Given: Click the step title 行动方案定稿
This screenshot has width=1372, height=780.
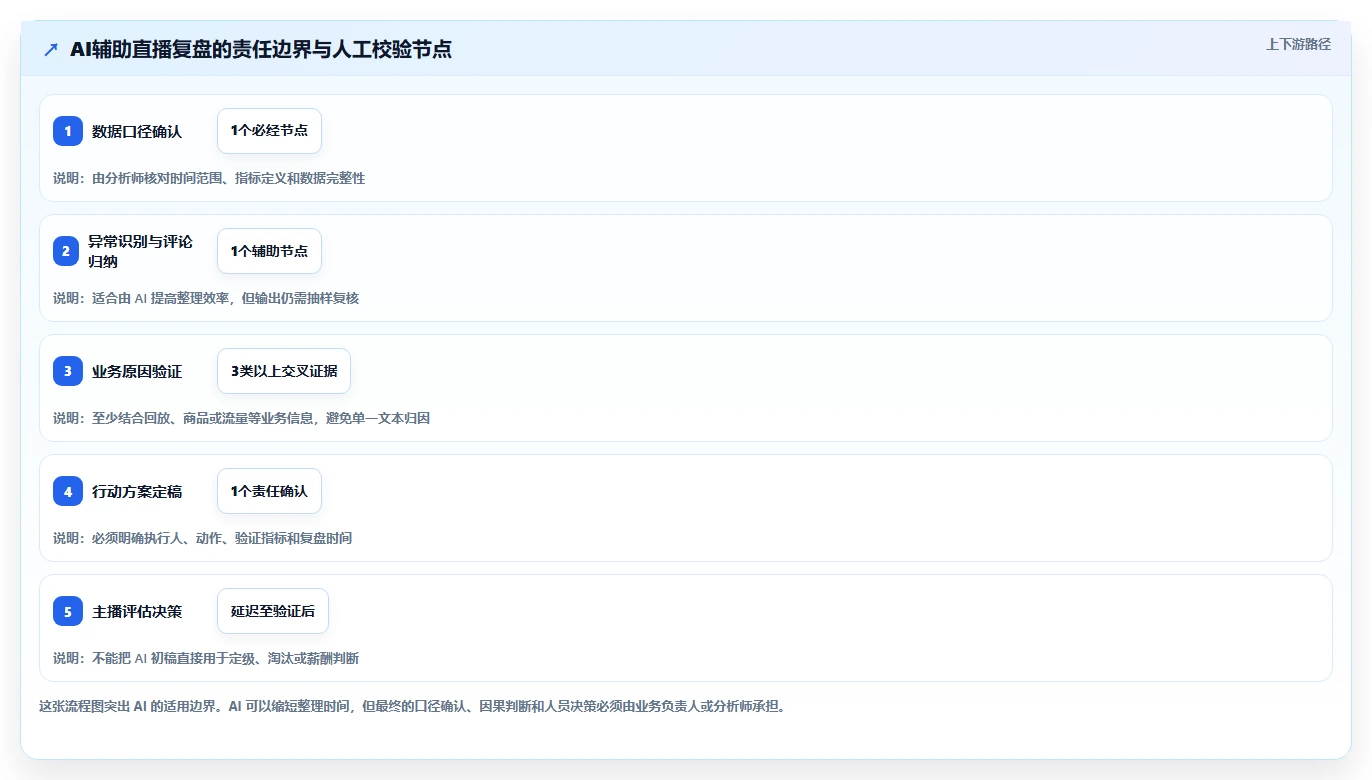Looking at the screenshot, I should [137, 491].
